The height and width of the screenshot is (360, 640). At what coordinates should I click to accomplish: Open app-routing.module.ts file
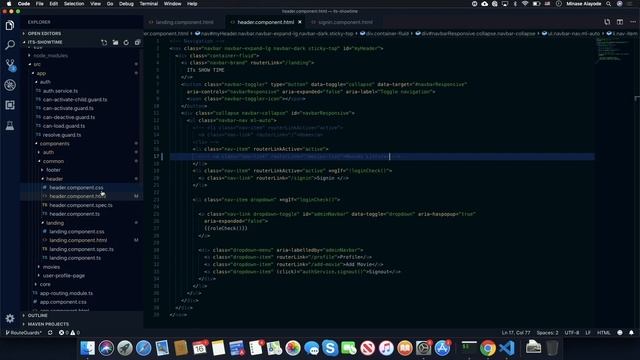[x=66, y=293]
